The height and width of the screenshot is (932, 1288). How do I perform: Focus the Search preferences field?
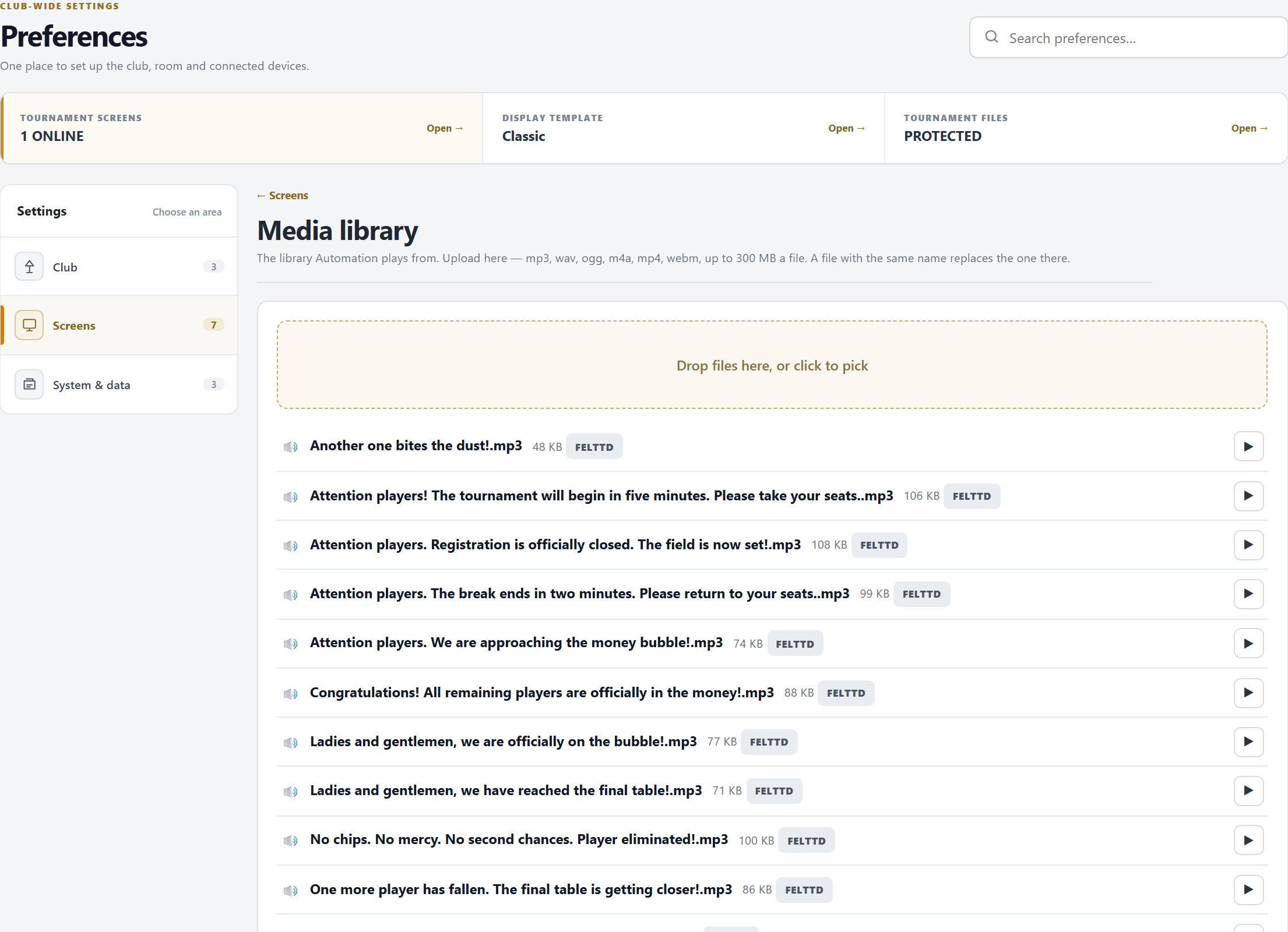[1128, 37]
